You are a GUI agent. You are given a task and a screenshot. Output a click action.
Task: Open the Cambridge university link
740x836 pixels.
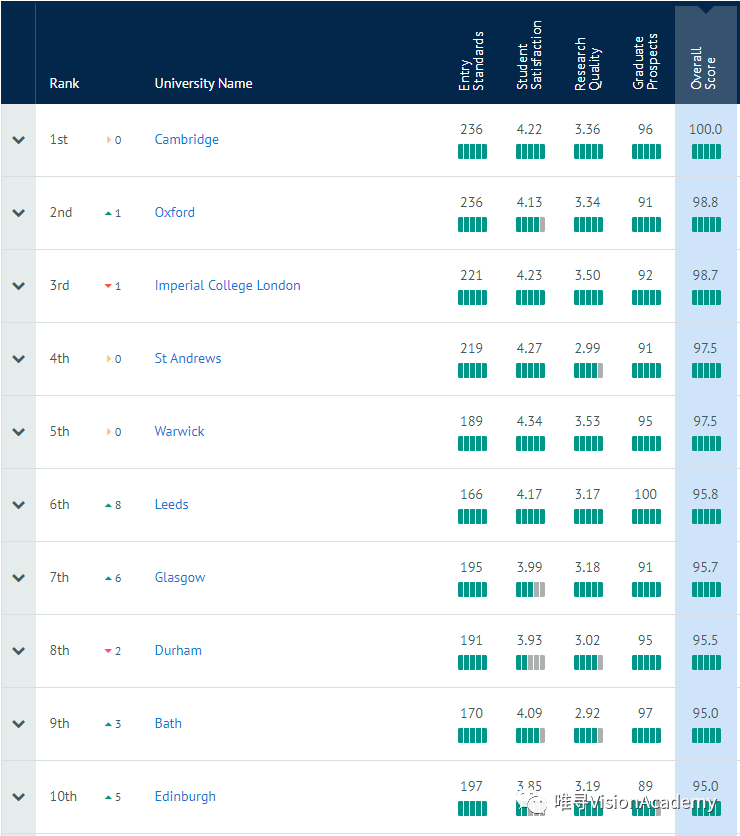tap(186, 139)
